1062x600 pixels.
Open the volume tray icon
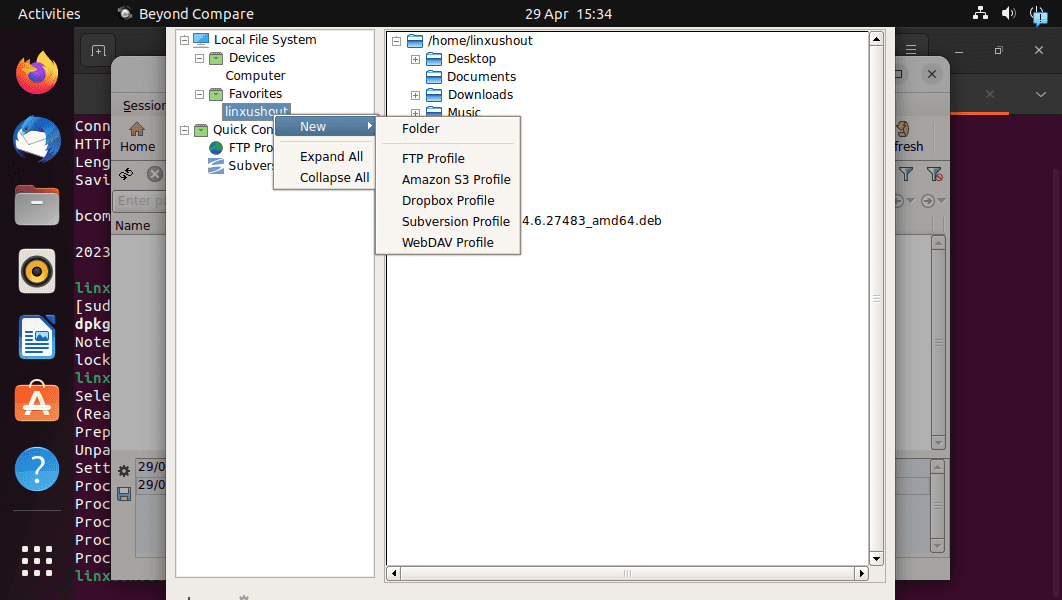pos(1008,13)
